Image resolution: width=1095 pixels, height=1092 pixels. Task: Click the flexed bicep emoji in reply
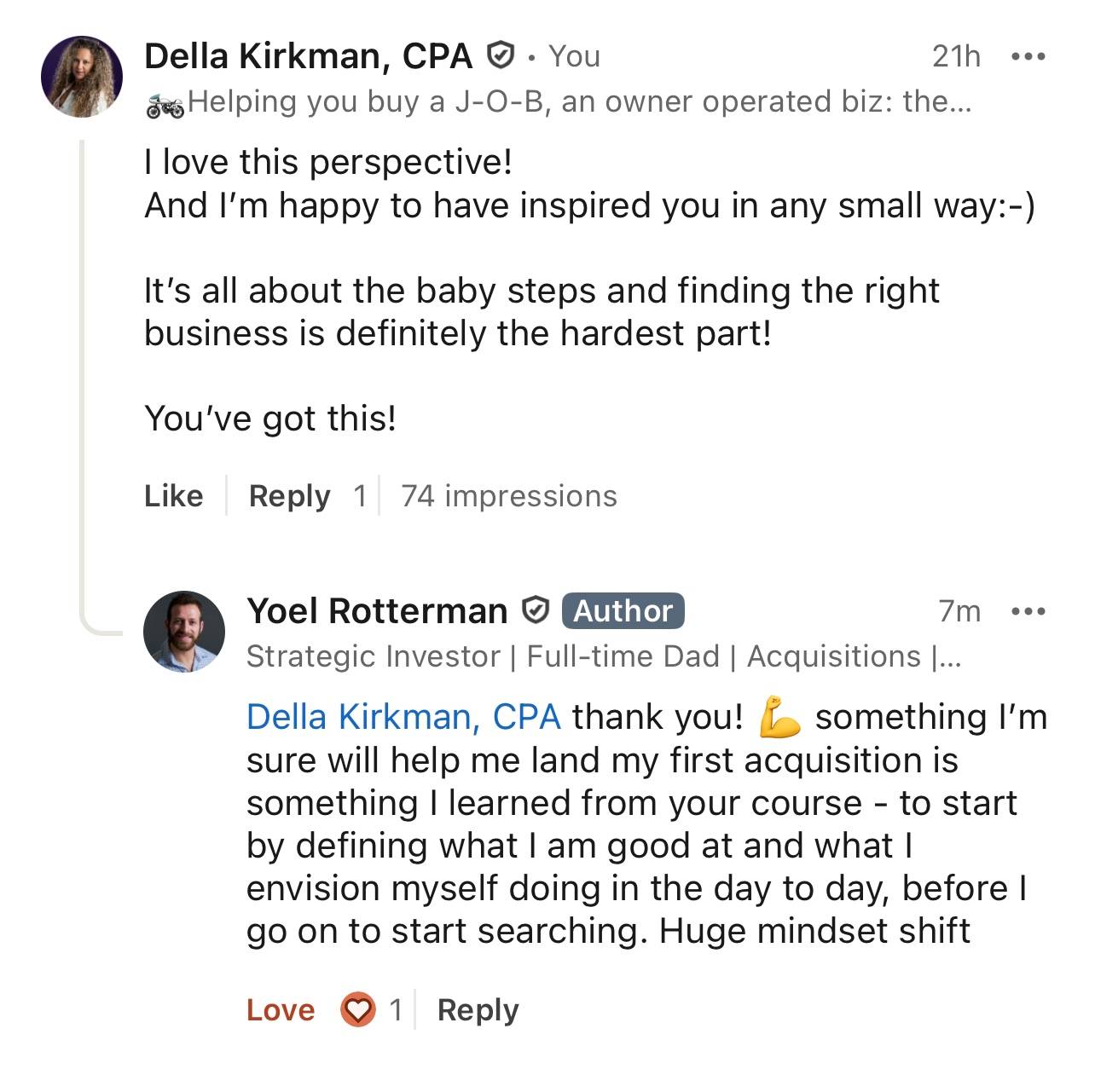pyautogui.click(x=779, y=716)
